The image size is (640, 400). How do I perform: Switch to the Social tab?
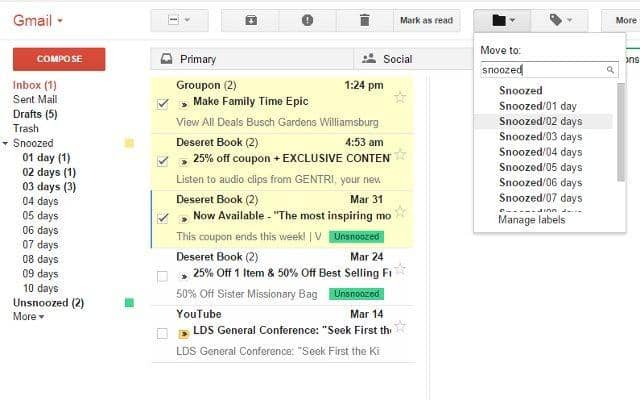pos(388,59)
